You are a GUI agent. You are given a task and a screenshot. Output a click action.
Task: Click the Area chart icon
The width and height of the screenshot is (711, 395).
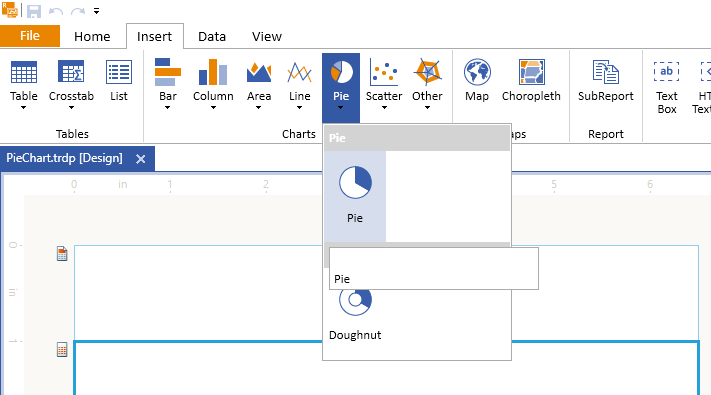[259, 72]
